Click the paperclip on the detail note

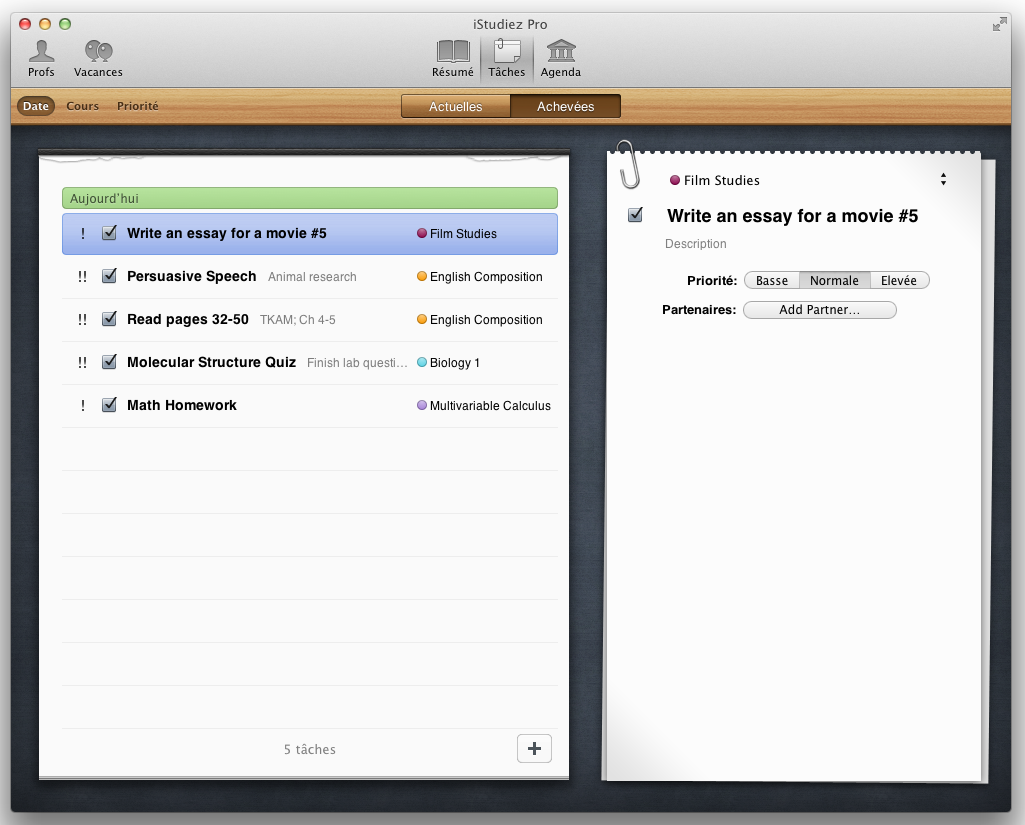629,164
